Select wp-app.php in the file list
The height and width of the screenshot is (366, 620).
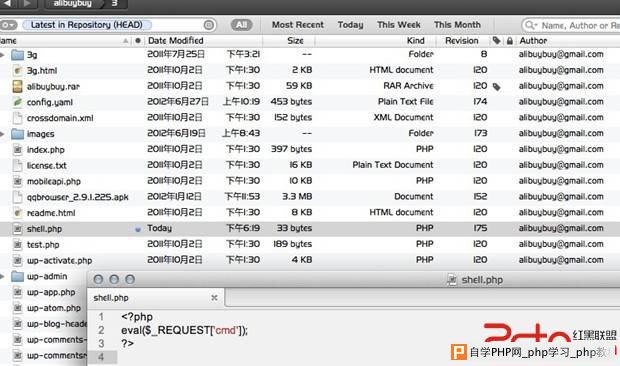click(51, 292)
